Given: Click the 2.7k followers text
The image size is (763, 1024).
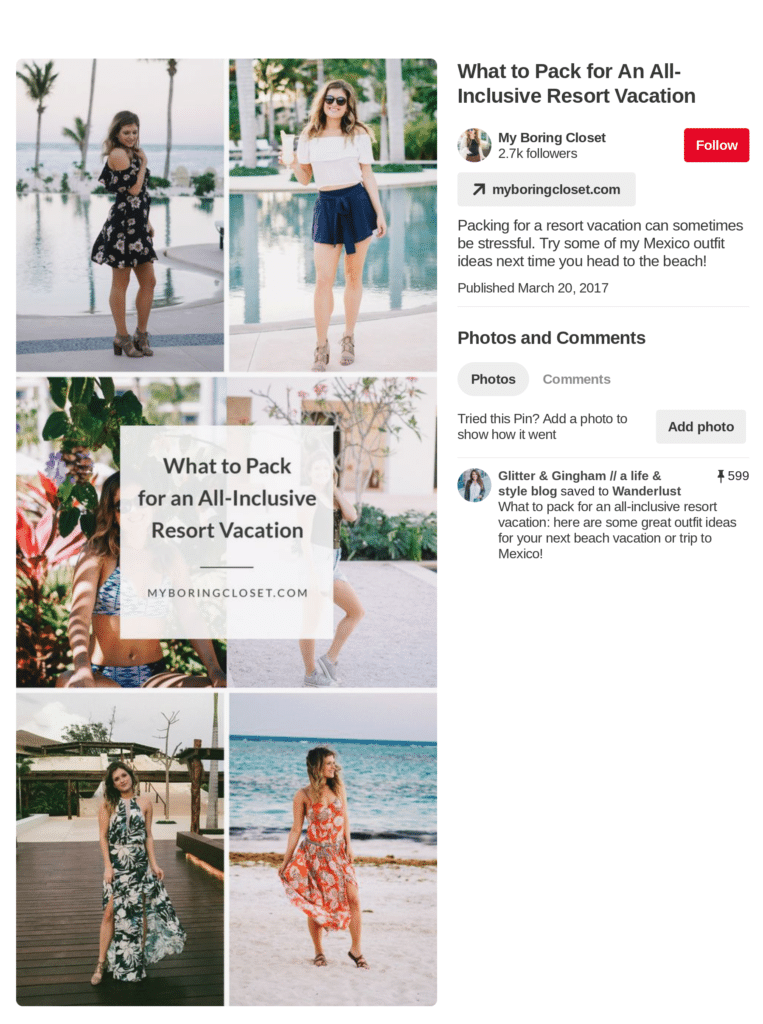Looking at the screenshot, I should click(538, 154).
